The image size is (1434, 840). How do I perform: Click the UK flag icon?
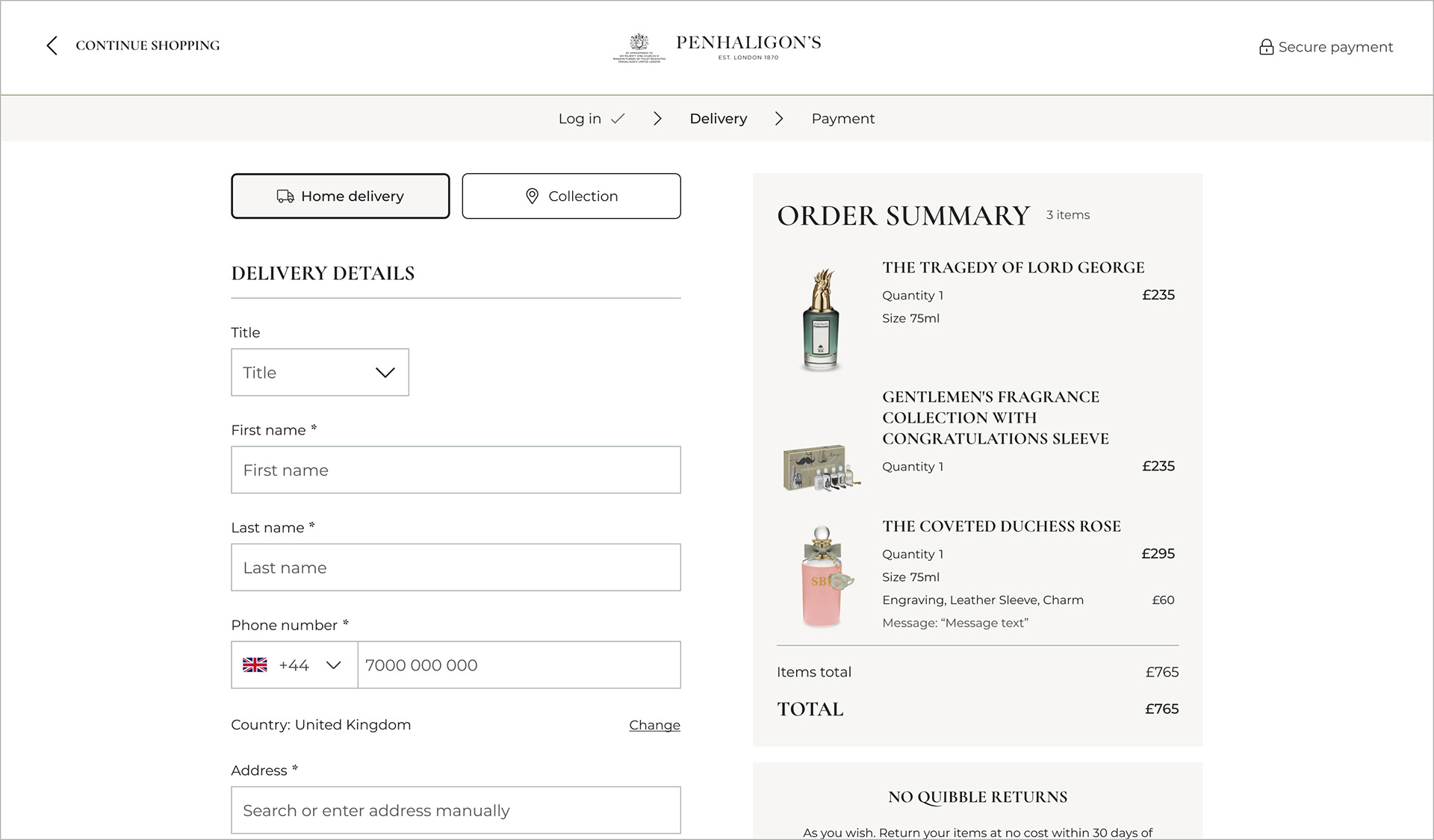255,665
